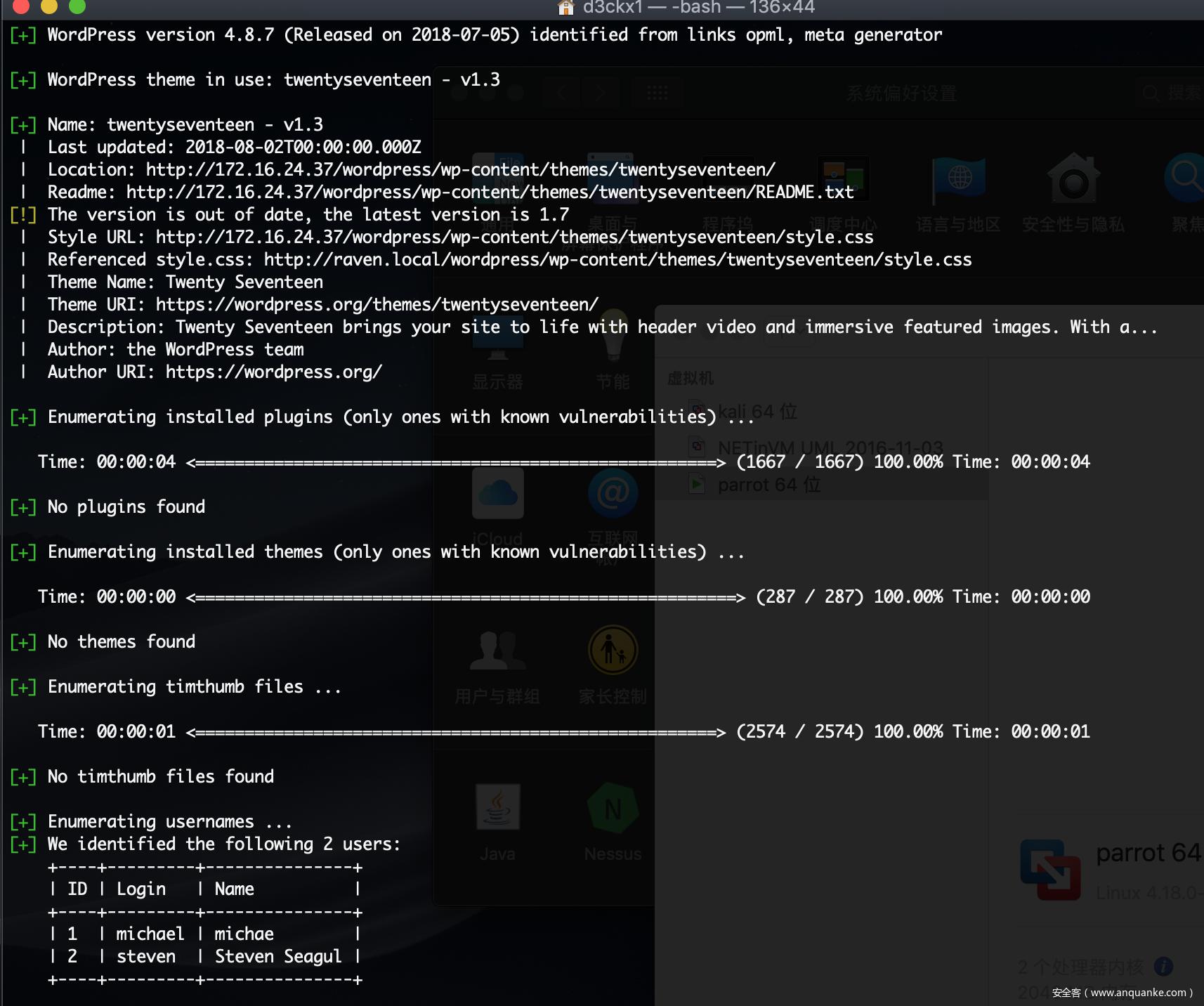Image resolution: width=1204 pixels, height=1006 pixels.
Task: Click the green zoom button of terminal
Action: [x=77, y=6]
